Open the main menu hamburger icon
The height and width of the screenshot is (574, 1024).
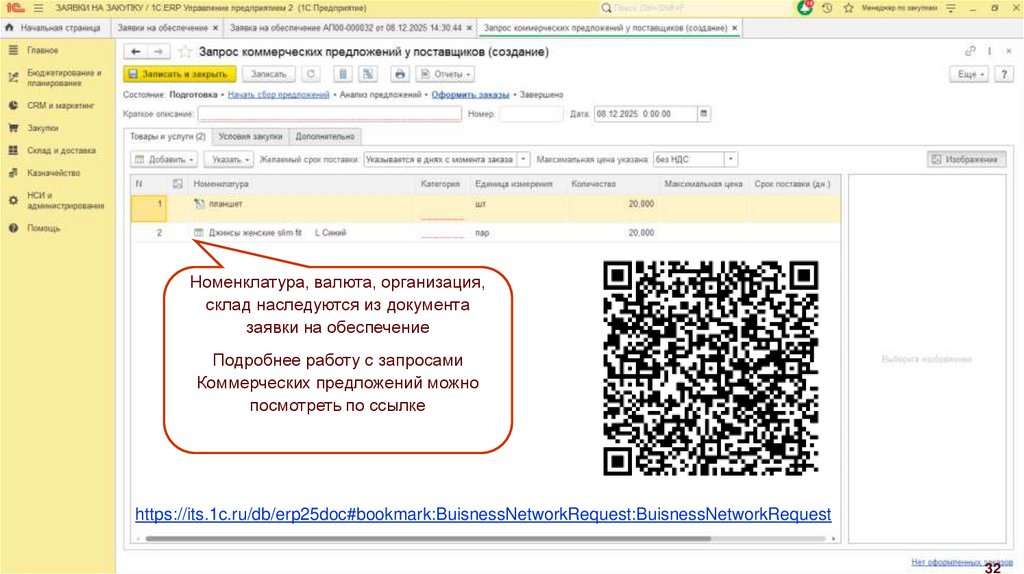(39, 8)
